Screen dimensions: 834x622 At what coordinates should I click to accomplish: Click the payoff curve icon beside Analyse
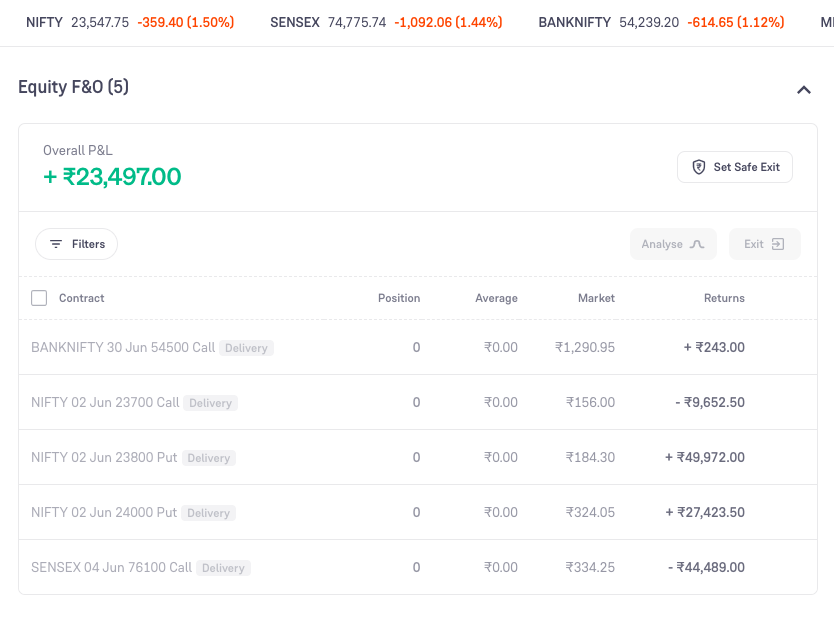point(697,244)
